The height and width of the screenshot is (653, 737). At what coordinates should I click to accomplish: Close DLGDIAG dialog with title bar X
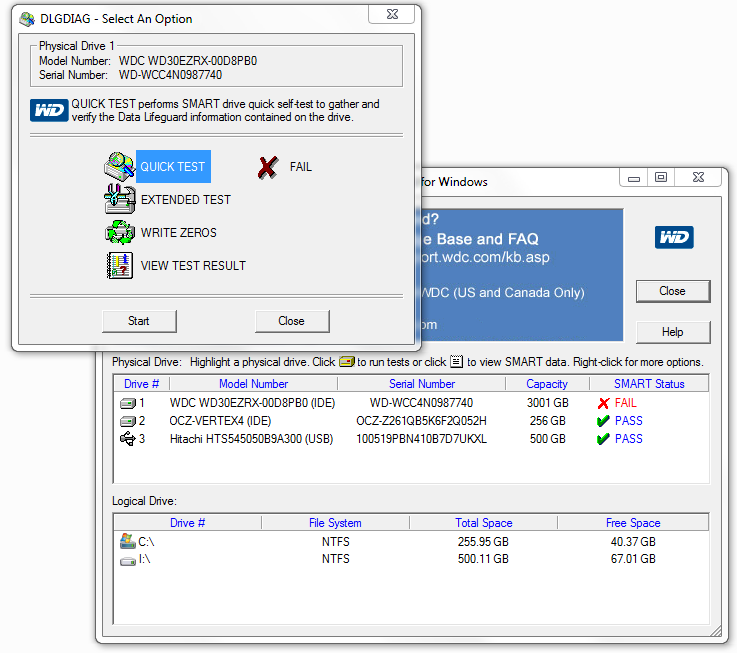[392, 14]
